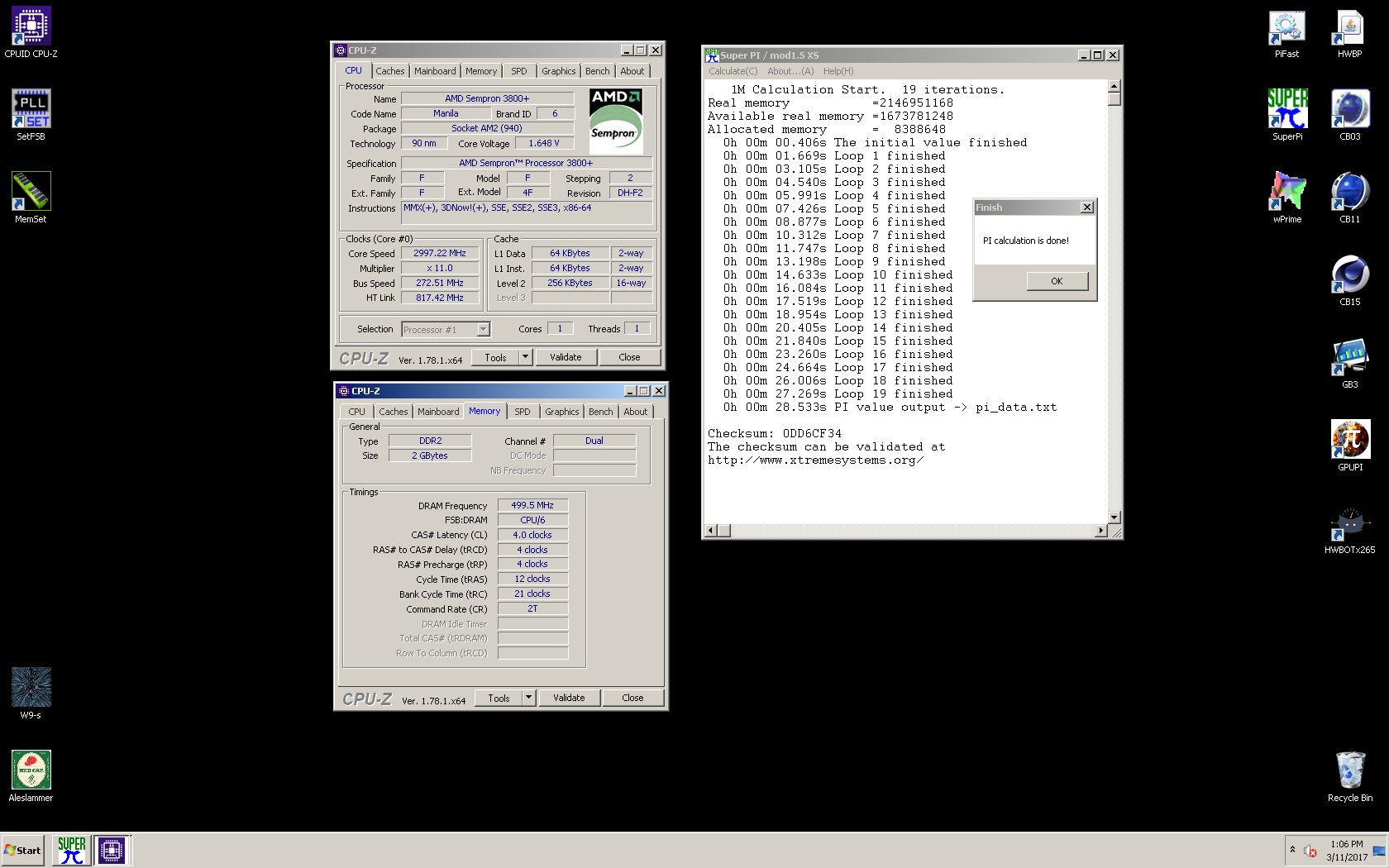Click CPU-Z taskbar button
Viewport: 1389px width, 868px height.
tap(112, 850)
